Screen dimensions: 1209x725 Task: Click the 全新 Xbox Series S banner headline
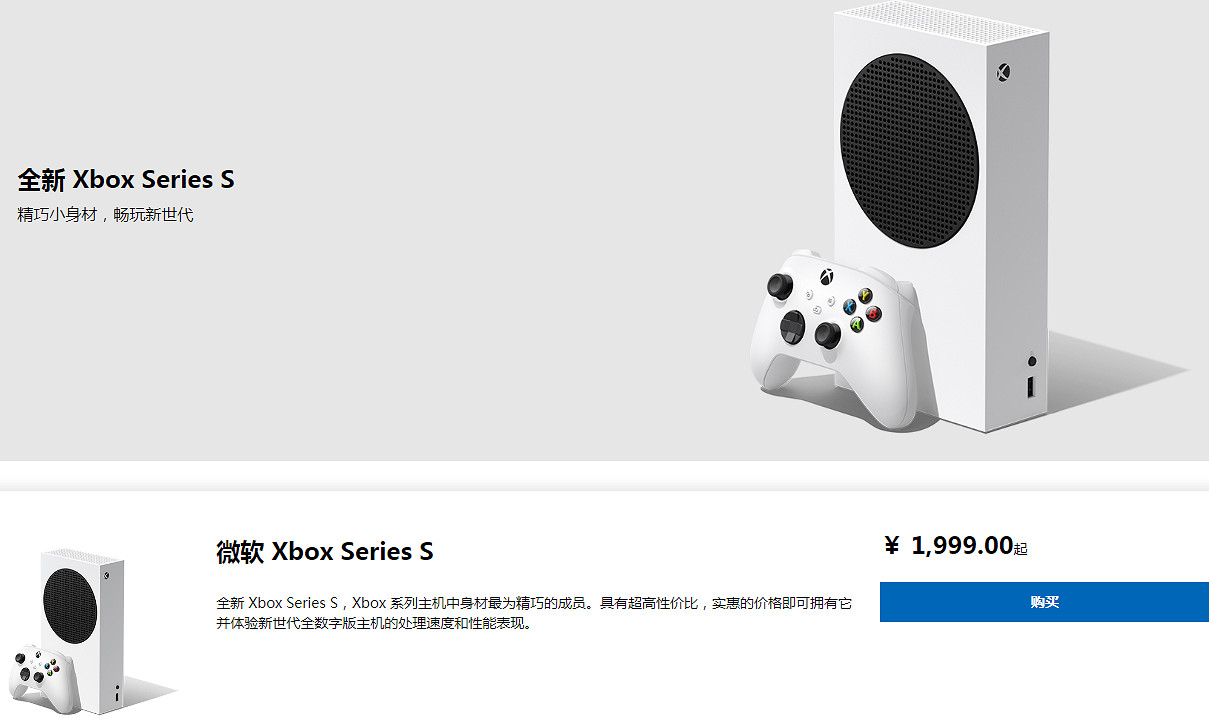coord(127,179)
